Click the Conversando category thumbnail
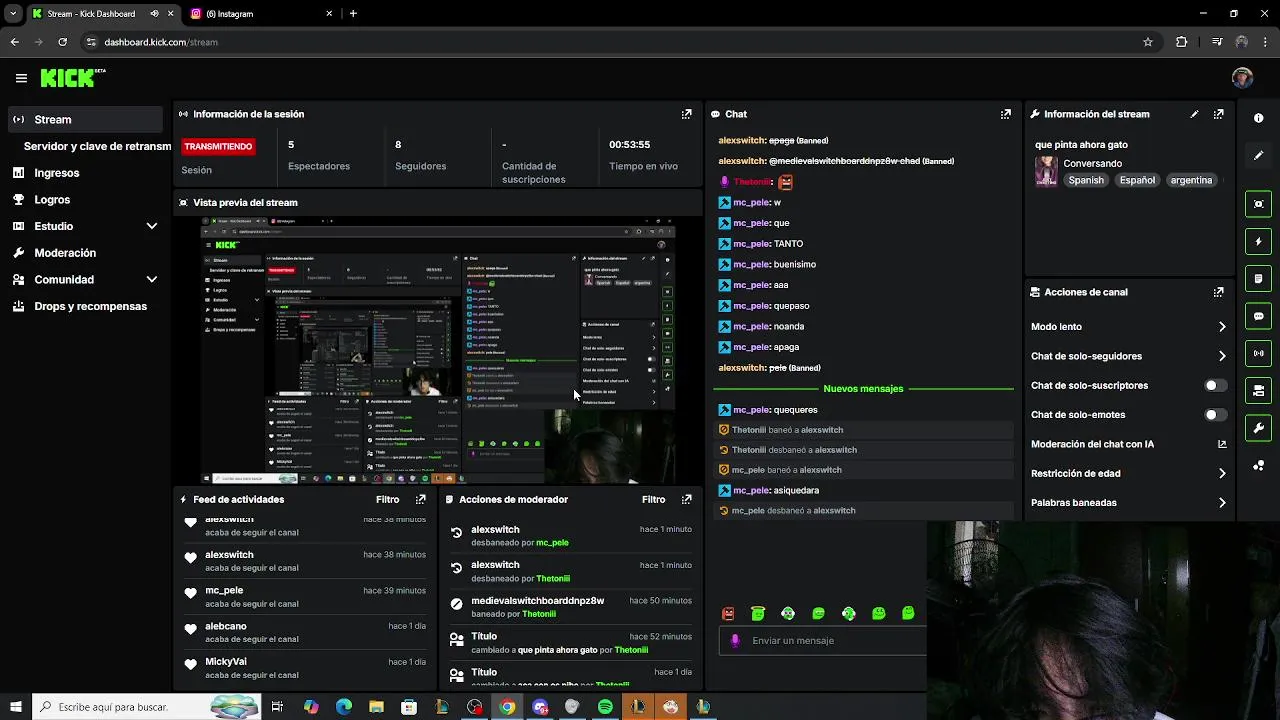This screenshot has width=1280, height=720. point(1046,171)
